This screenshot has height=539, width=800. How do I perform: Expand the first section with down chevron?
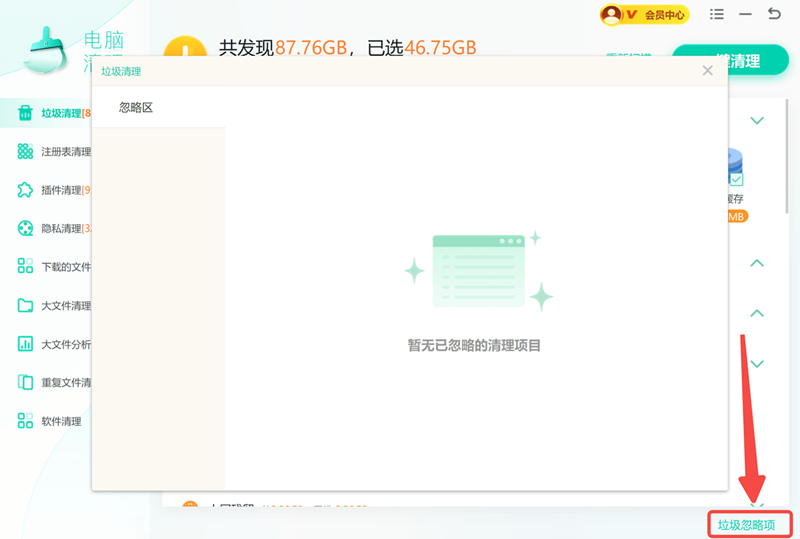coord(757,120)
